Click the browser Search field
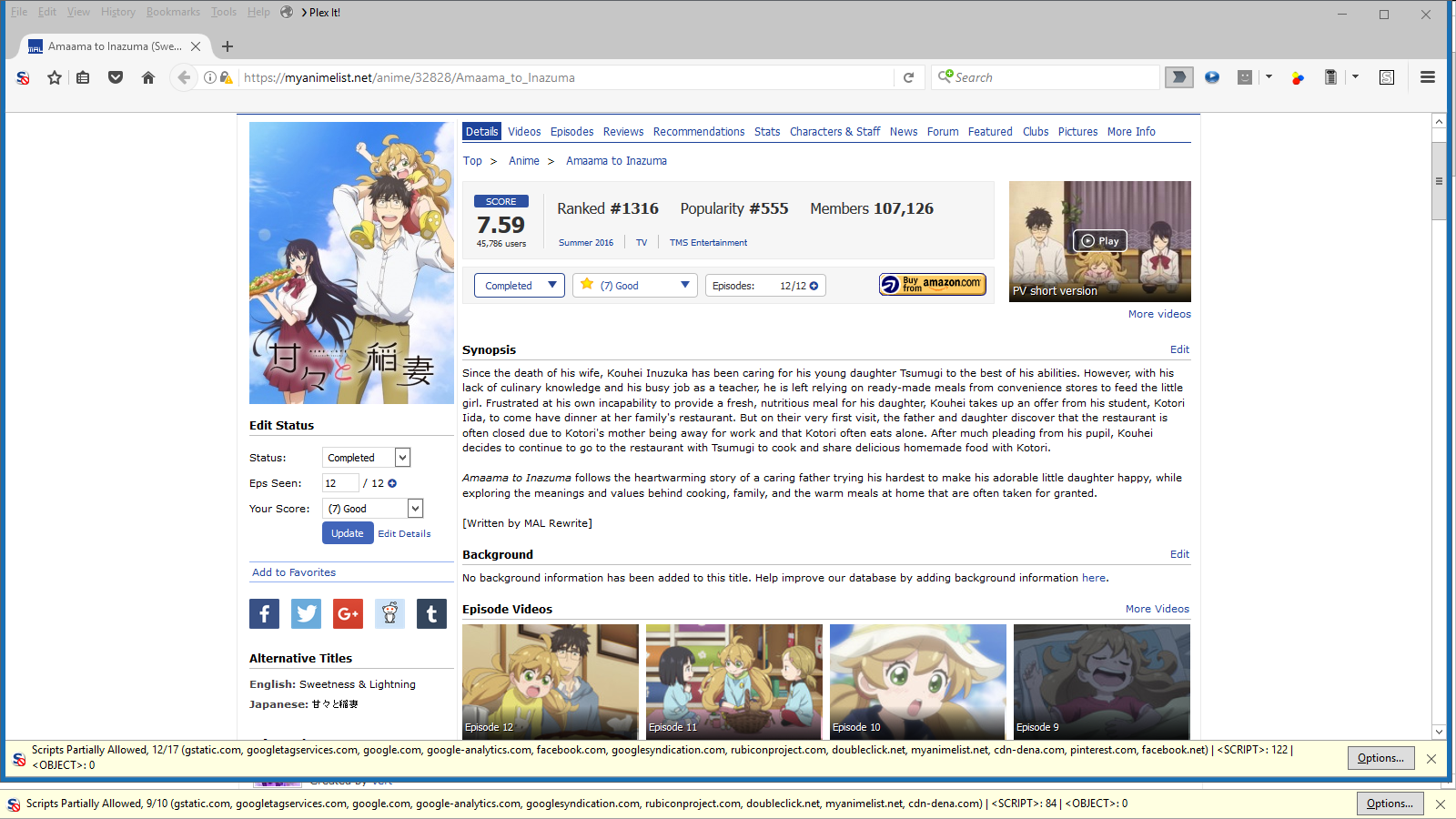1456x819 pixels. (x=1046, y=77)
